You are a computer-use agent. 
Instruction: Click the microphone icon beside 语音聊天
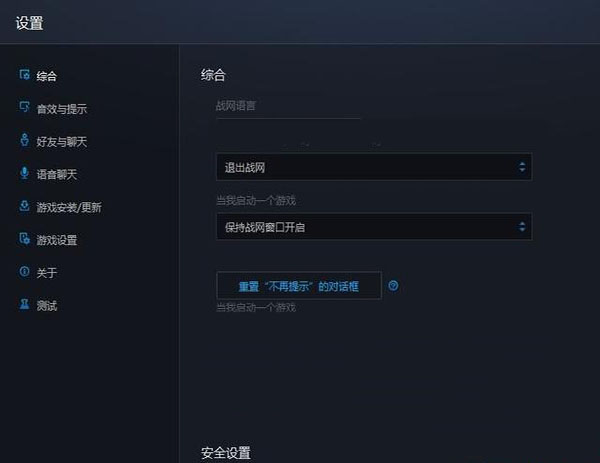click(x=24, y=173)
